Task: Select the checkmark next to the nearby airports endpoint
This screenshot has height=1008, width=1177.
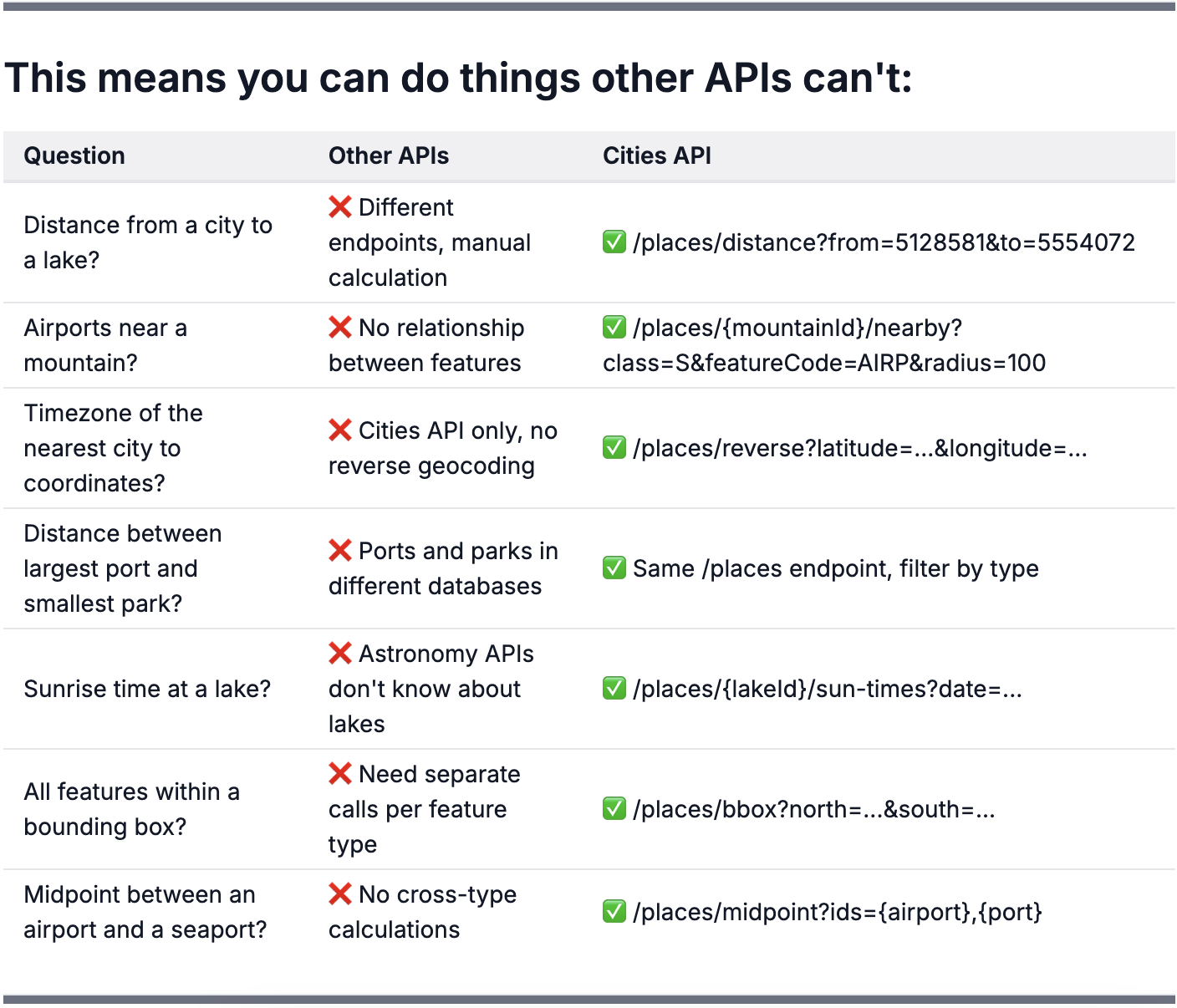Action: 614,328
